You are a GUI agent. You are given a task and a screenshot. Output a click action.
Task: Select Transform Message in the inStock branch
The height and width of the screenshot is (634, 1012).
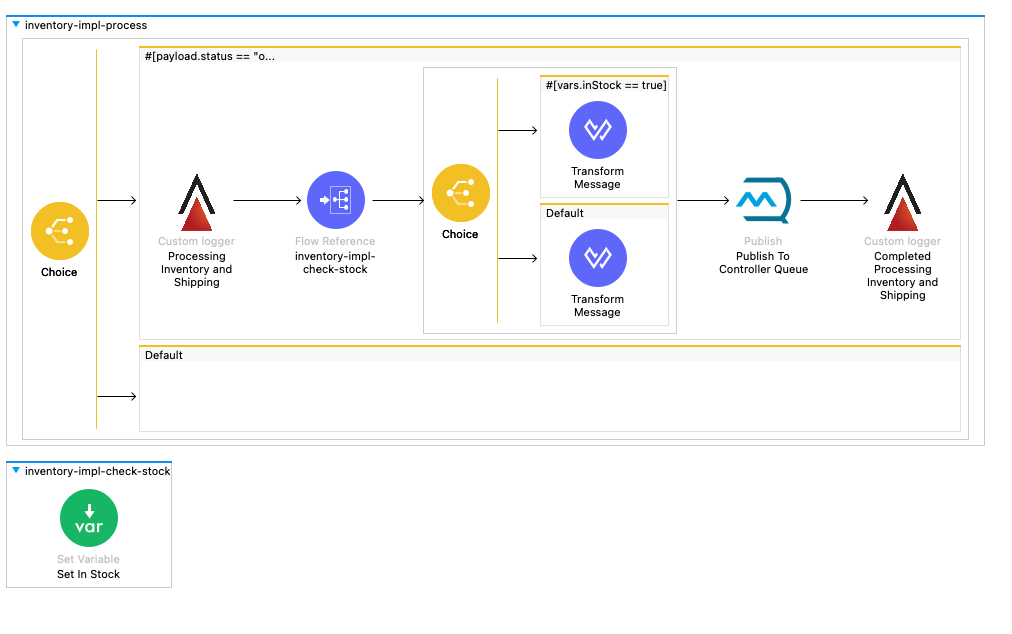597,131
